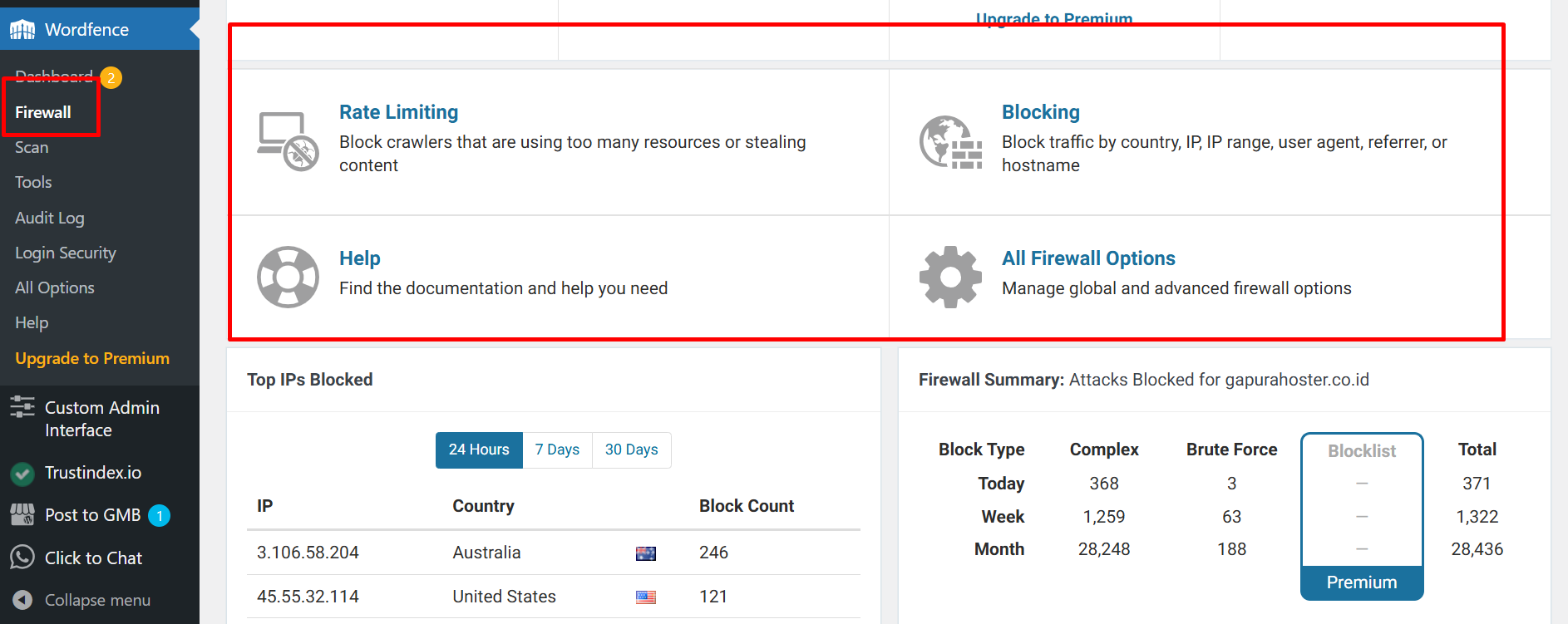Click block count 121

click(713, 597)
